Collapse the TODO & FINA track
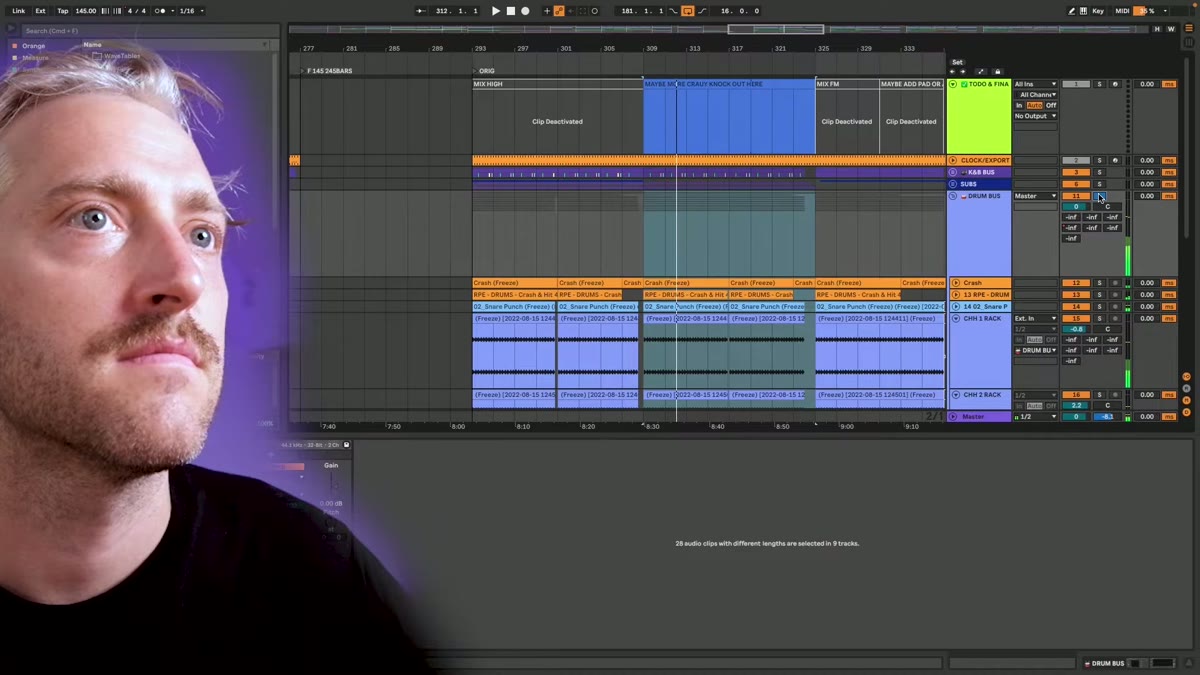The image size is (1200, 675). click(x=953, y=84)
